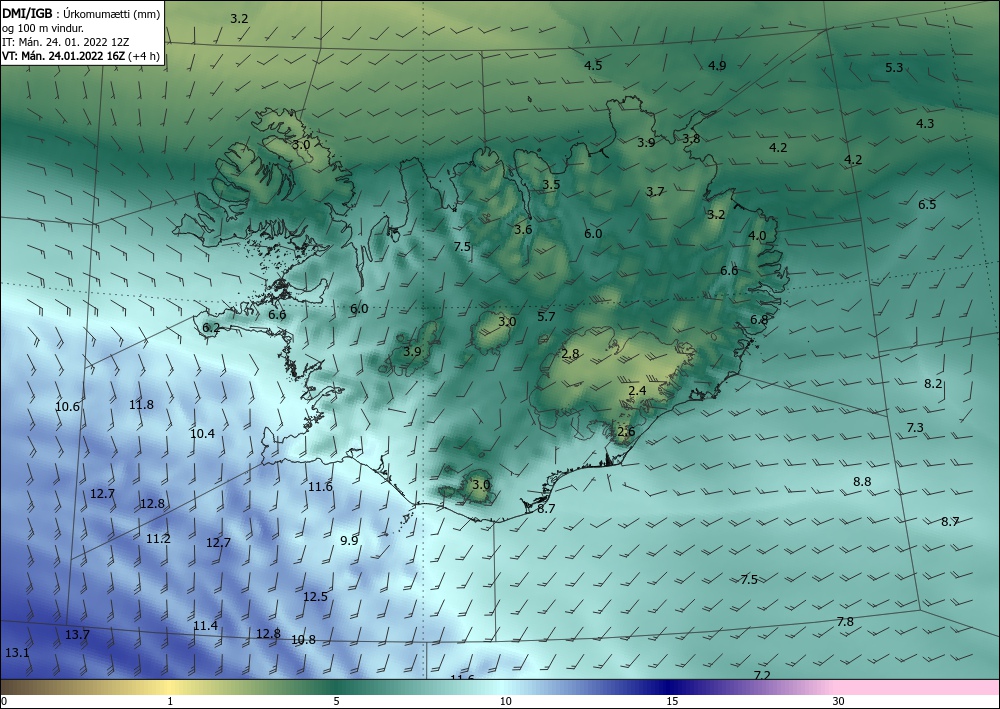This screenshot has height=709, width=1000.
Task: Click the 10.6 value in the west
Action: [x=68, y=407]
